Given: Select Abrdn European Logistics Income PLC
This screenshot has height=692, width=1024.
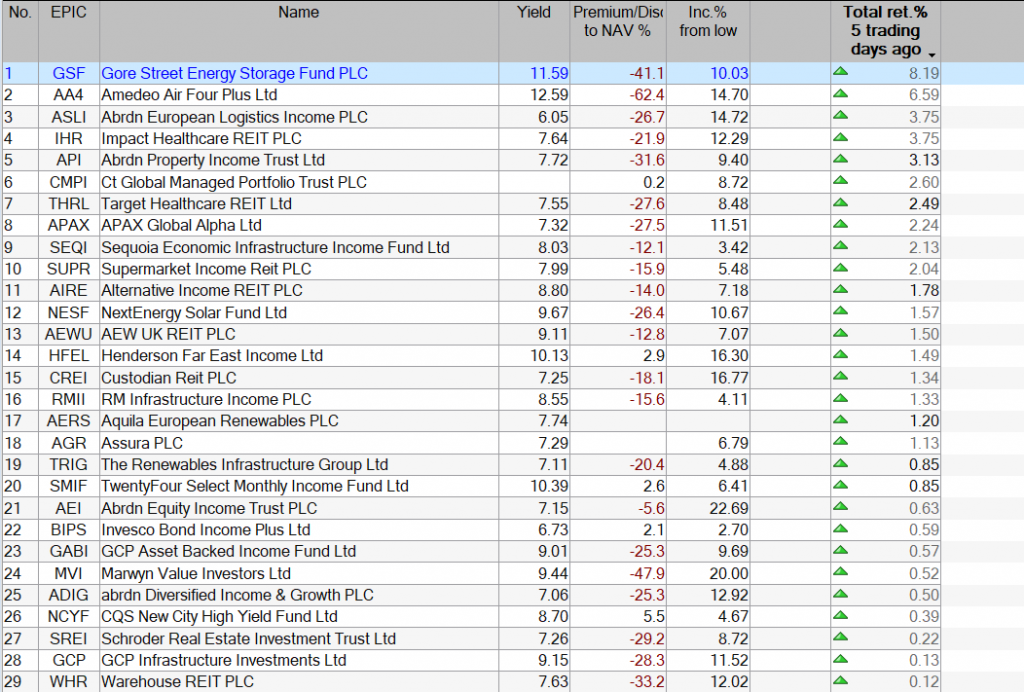Looking at the screenshot, I should [x=234, y=117].
